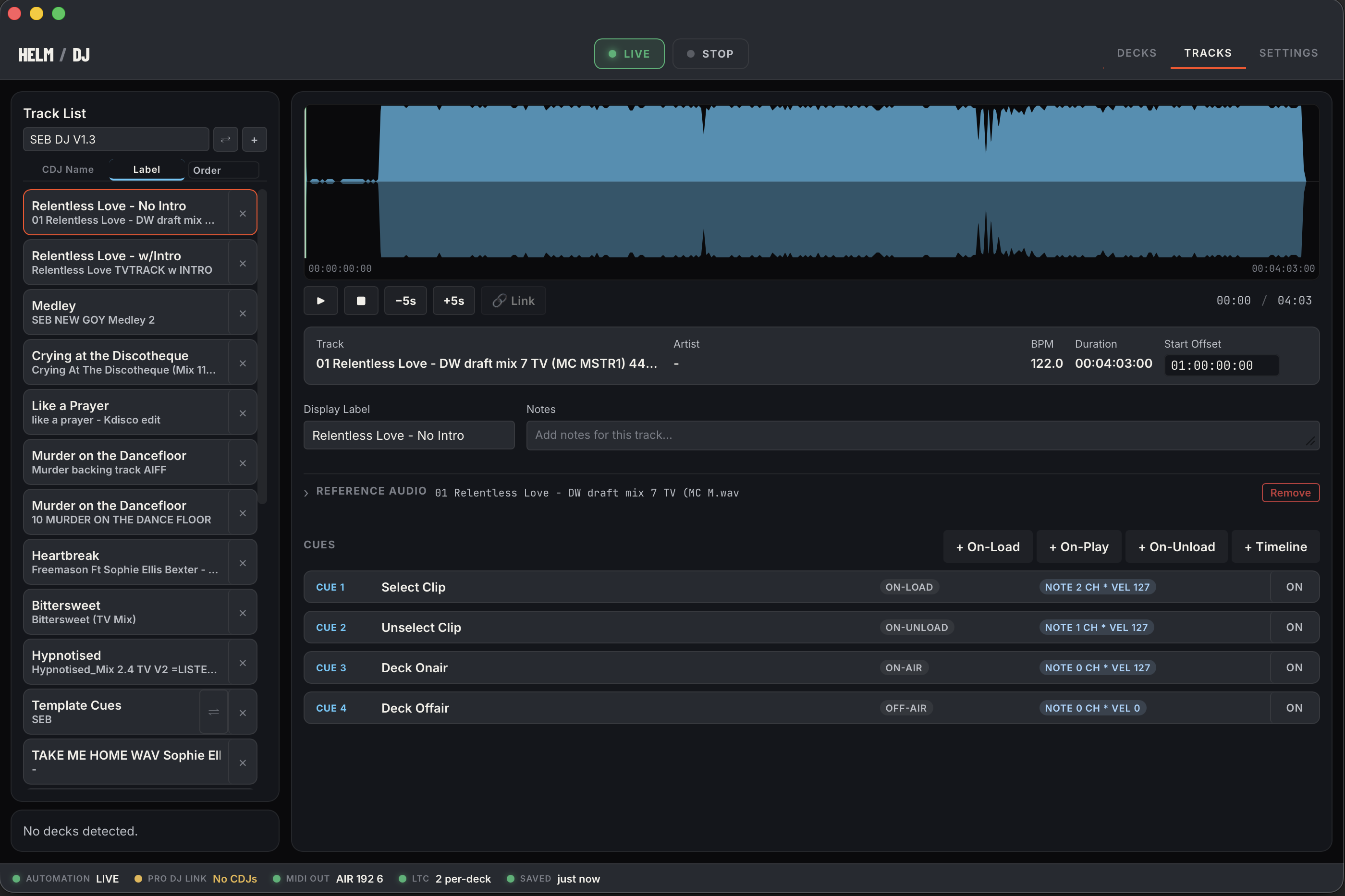Click the Link chain button
This screenshot has width=1345, height=896.
514,301
